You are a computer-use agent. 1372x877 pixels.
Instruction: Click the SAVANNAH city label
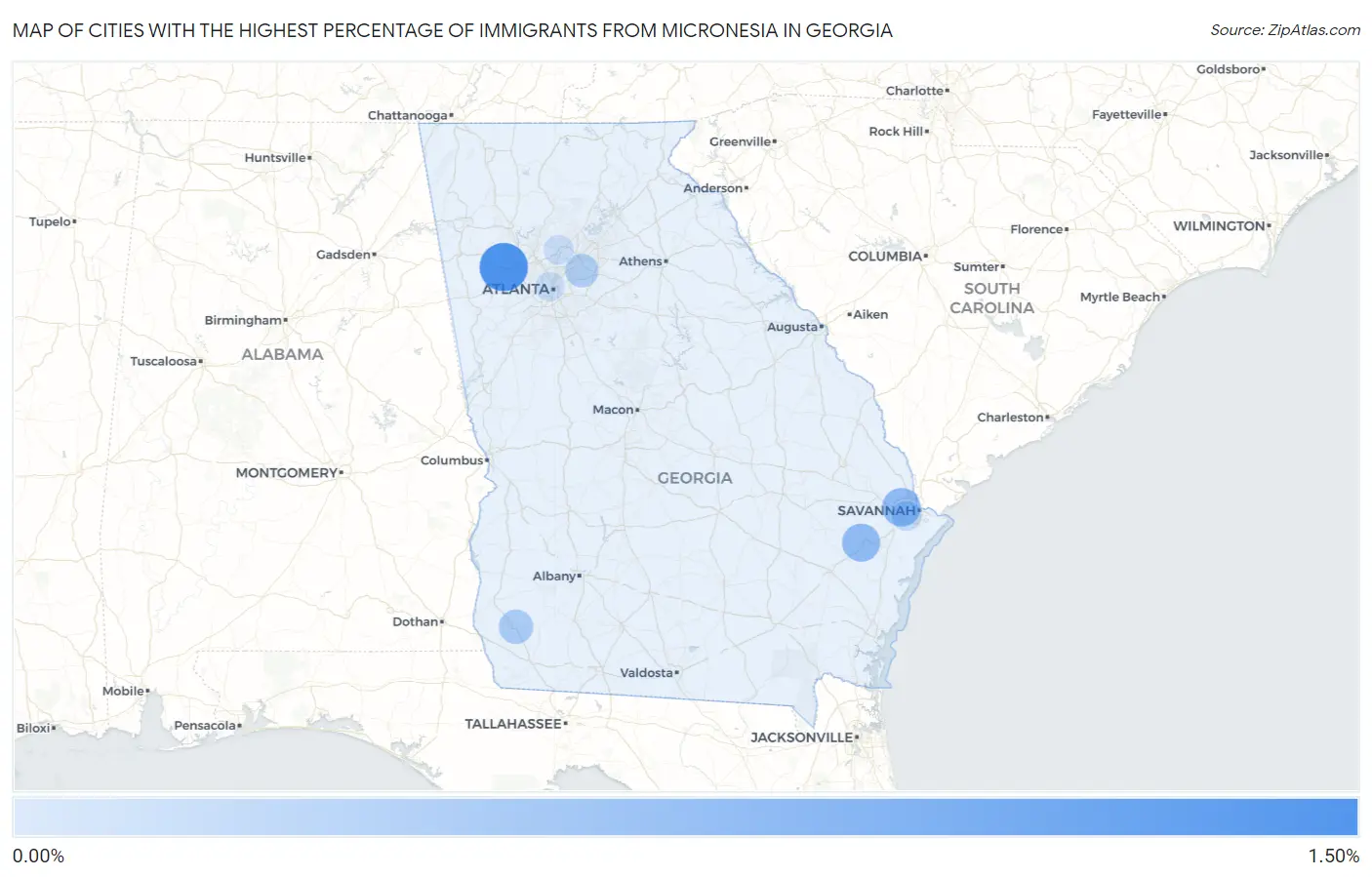tap(876, 510)
